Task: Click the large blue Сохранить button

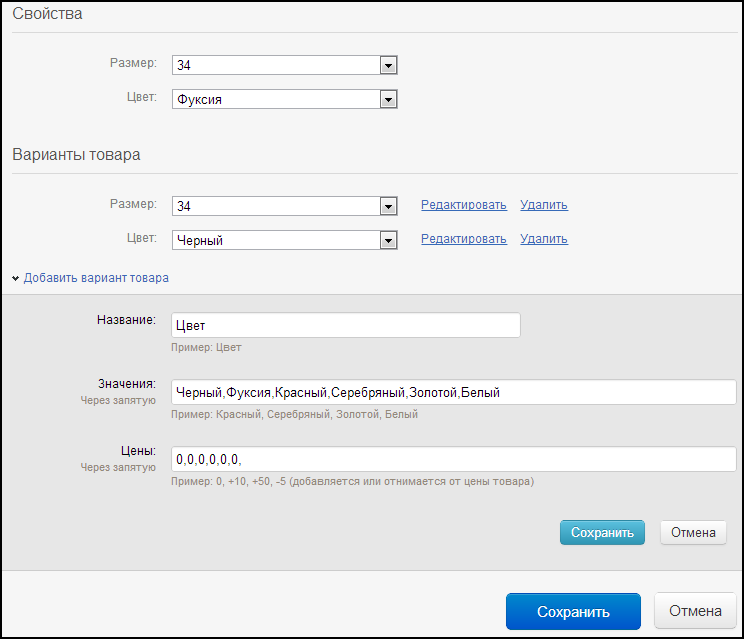Action: click(573, 611)
